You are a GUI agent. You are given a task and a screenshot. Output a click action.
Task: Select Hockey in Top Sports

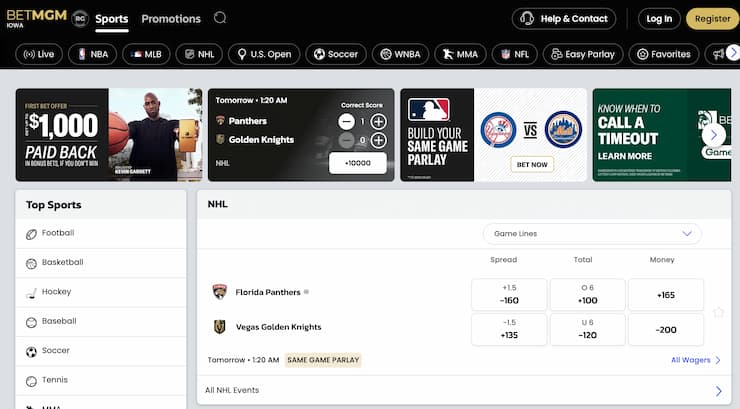101,292
